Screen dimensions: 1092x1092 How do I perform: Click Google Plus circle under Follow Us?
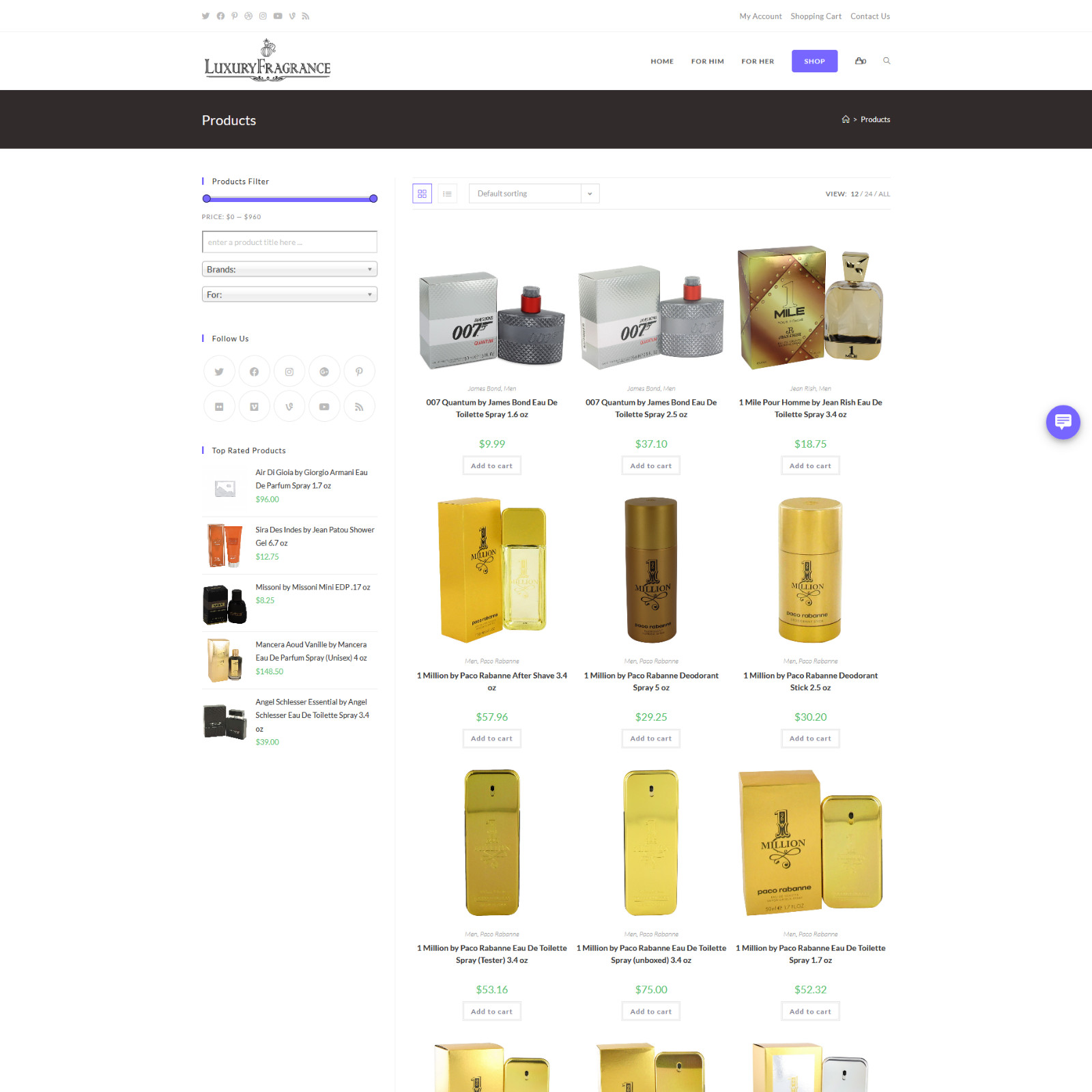pos(324,372)
